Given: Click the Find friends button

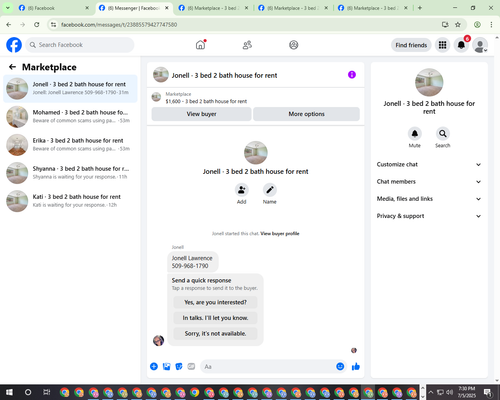Looking at the screenshot, I should click(411, 45).
